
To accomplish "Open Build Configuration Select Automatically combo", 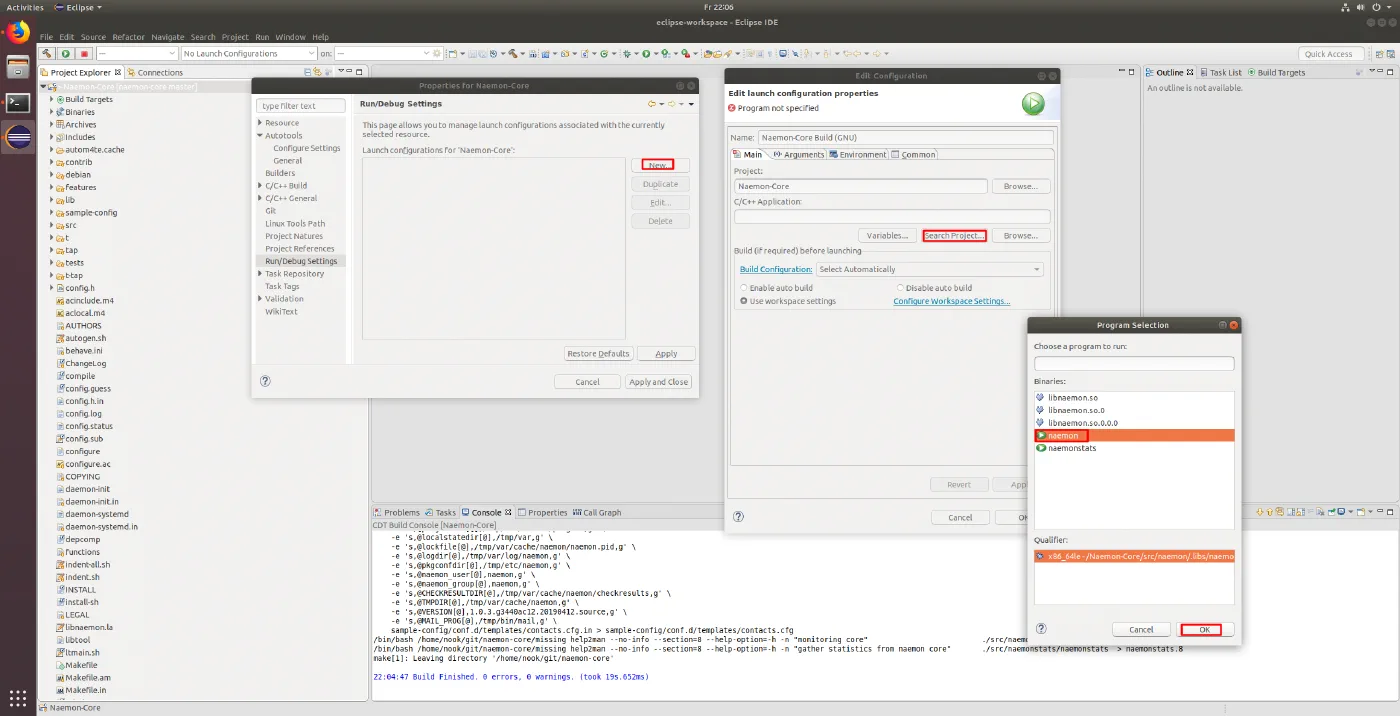I will click(x=930, y=269).
